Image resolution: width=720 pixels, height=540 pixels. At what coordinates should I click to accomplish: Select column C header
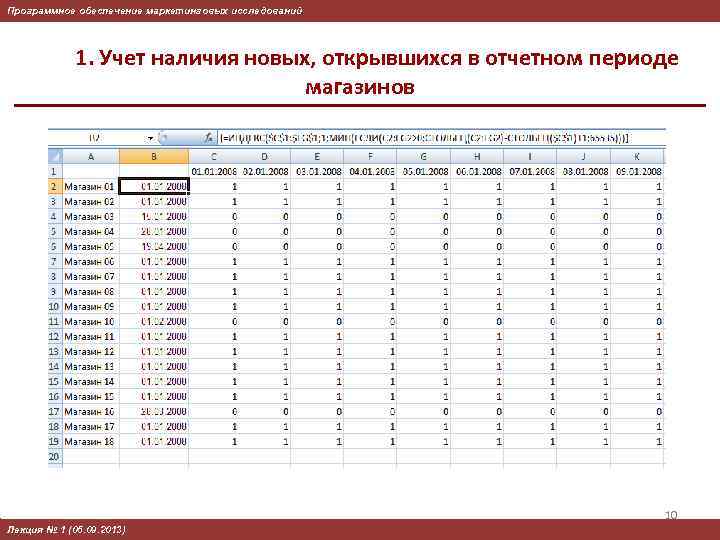tap(214, 157)
